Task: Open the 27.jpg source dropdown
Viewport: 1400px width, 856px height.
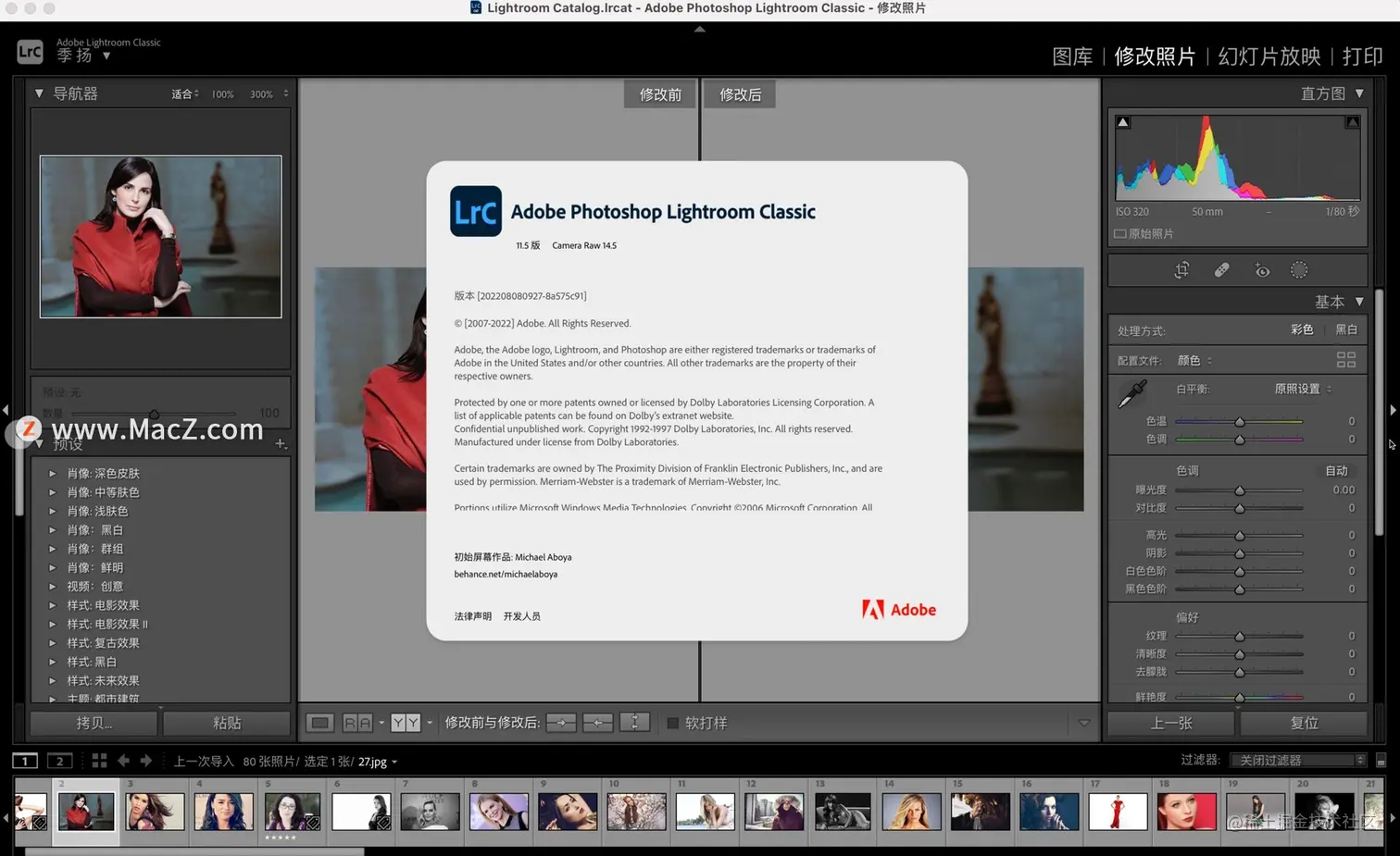Action: point(378,762)
